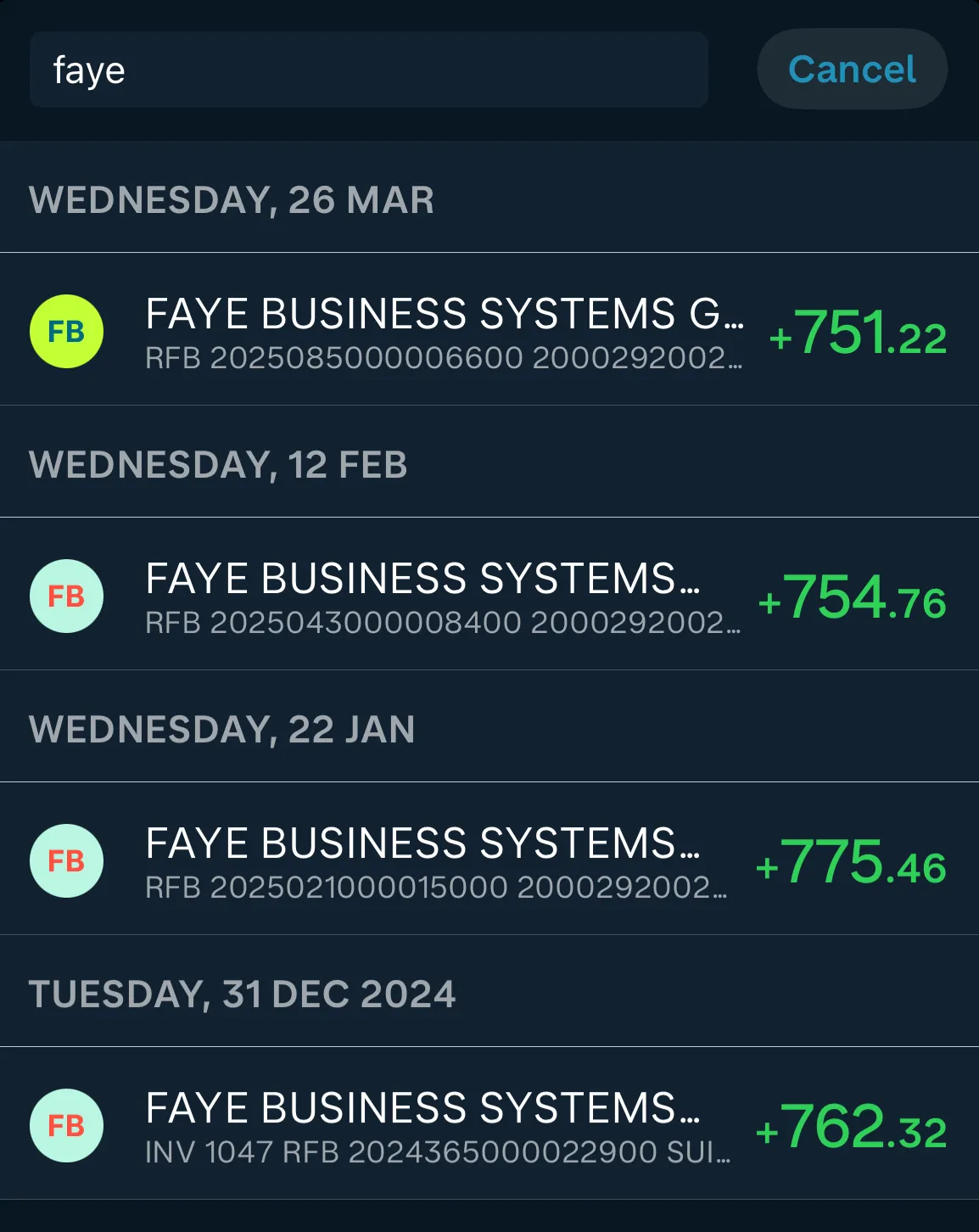
Task: Tap the FB avatar on 22 Jan transaction
Action: tap(66, 860)
